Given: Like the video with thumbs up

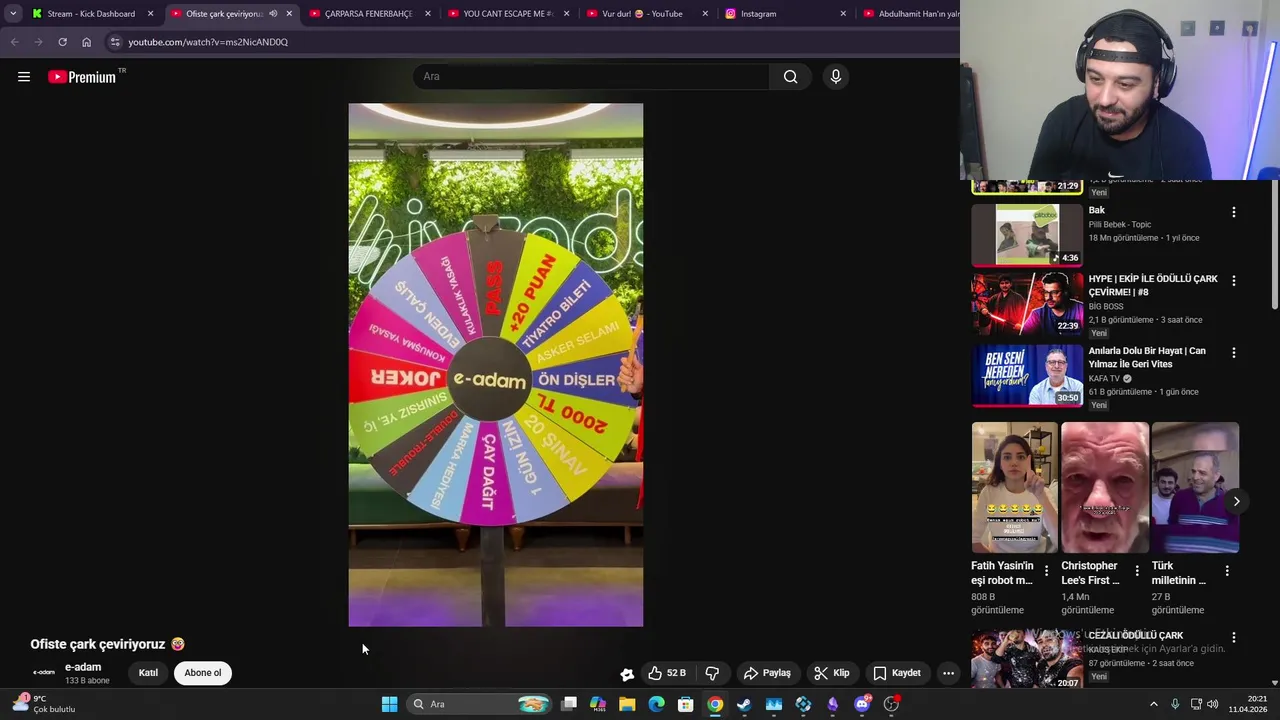Looking at the screenshot, I should pos(666,673).
